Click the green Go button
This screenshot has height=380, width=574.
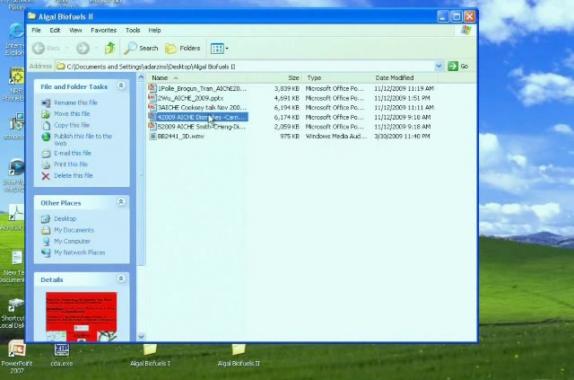458,66
